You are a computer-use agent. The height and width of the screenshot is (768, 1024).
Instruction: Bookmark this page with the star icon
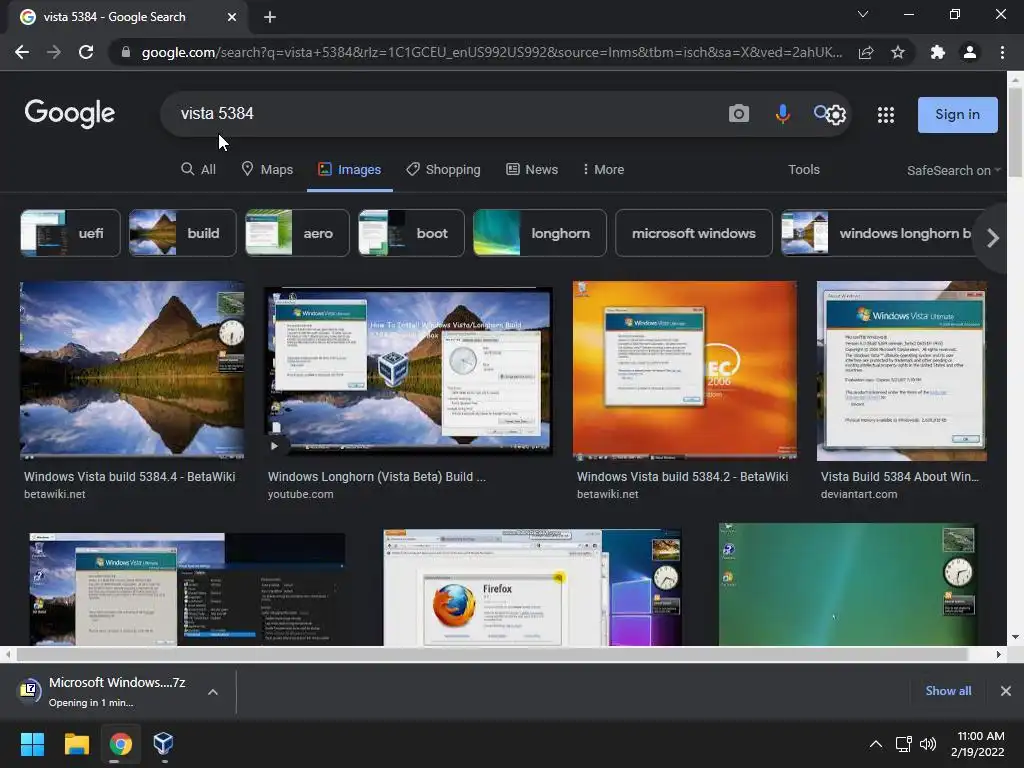pos(898,52)
